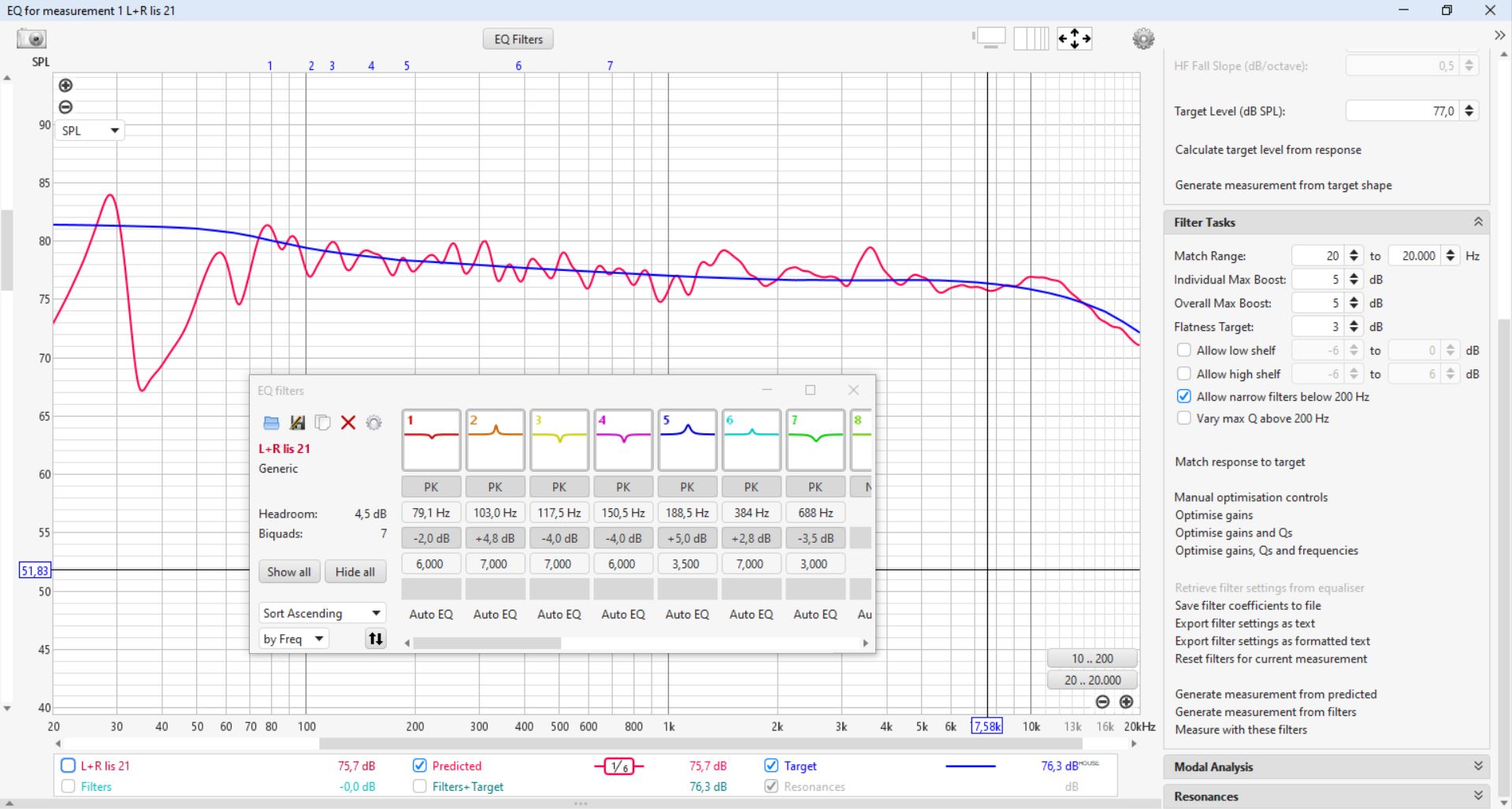Zoom out frequency axis minus icon
This screenshot has width=1512, height=809.
[1102, 701]
